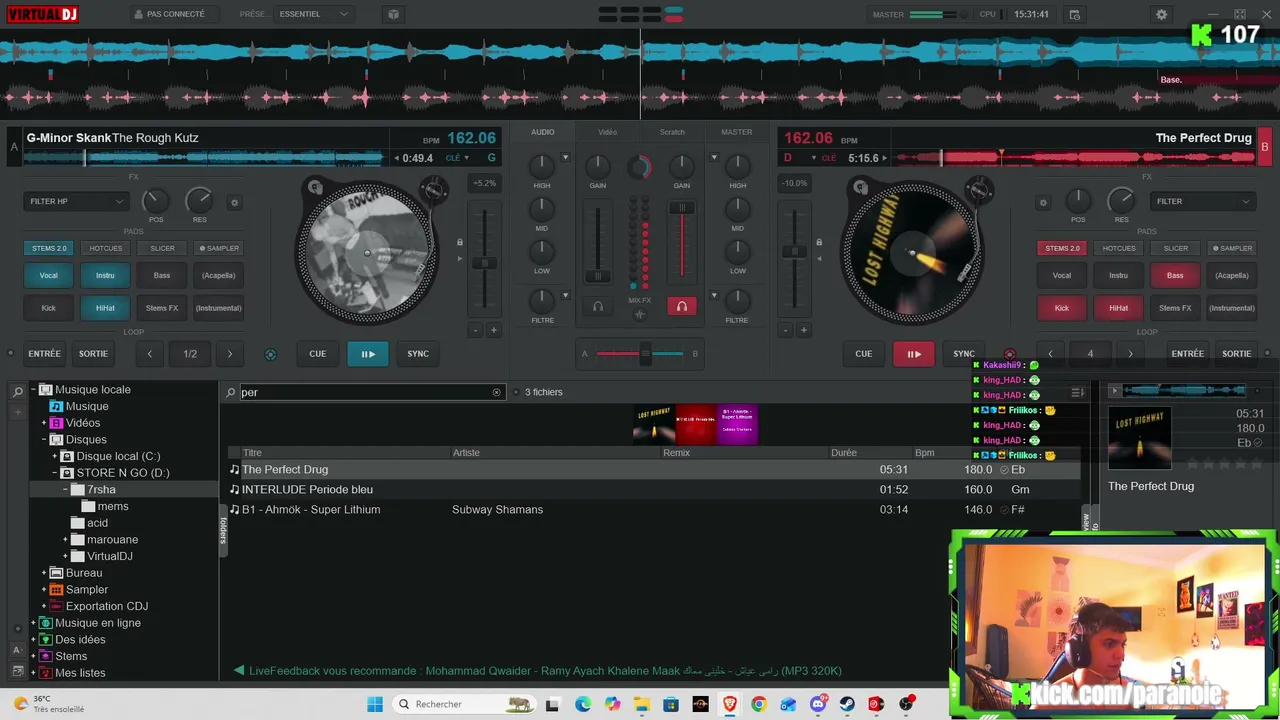Toggle Vocal stem pad on deck A
The height and width of the screenshot is (720, 1280).
pyautogui.click(x=48, y=276)
